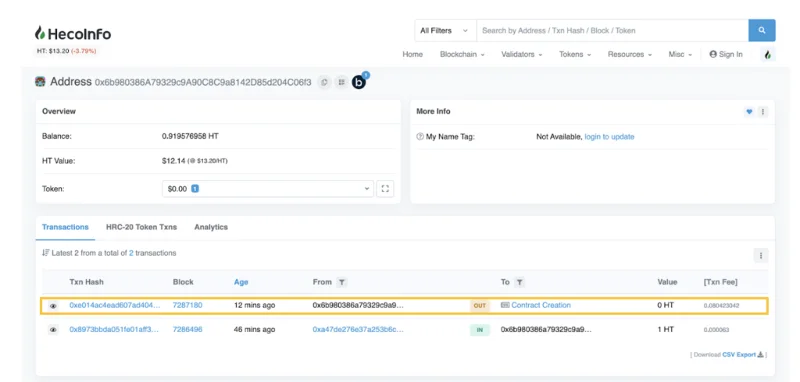Viewport: 800px width, 382px height.
Task: Preview the 0xe014ac4ead607ad404 transaction with eye icon
Action: 53,305
